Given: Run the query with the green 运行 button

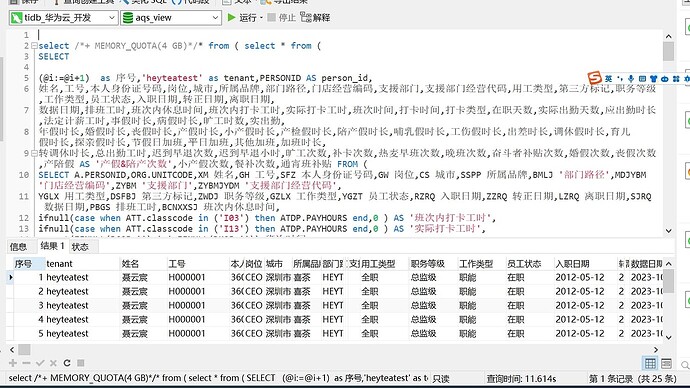Looking at the screenshot, I should pos(241,18).
